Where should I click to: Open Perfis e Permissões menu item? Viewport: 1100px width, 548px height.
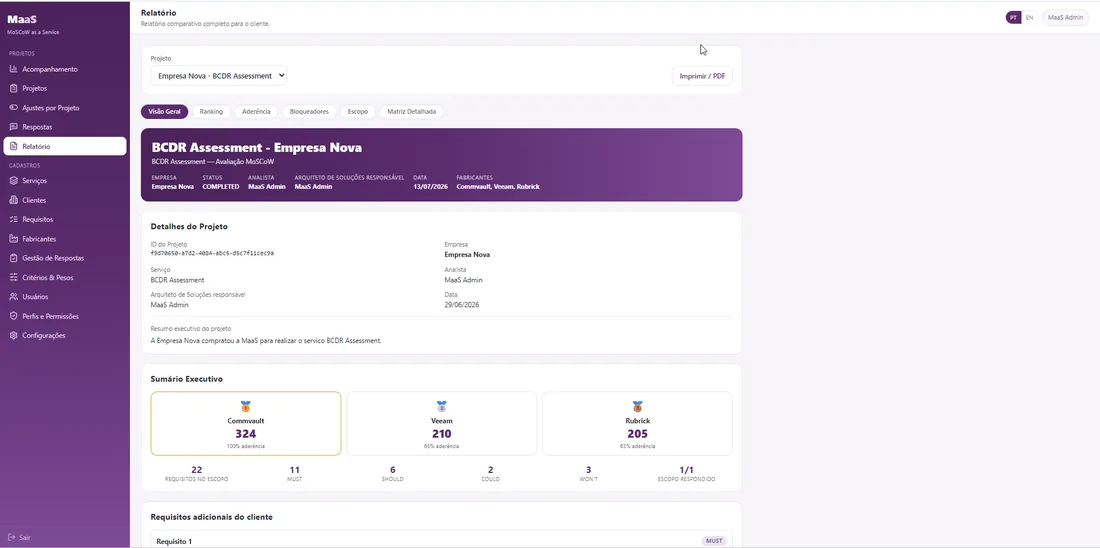[65, 316]
